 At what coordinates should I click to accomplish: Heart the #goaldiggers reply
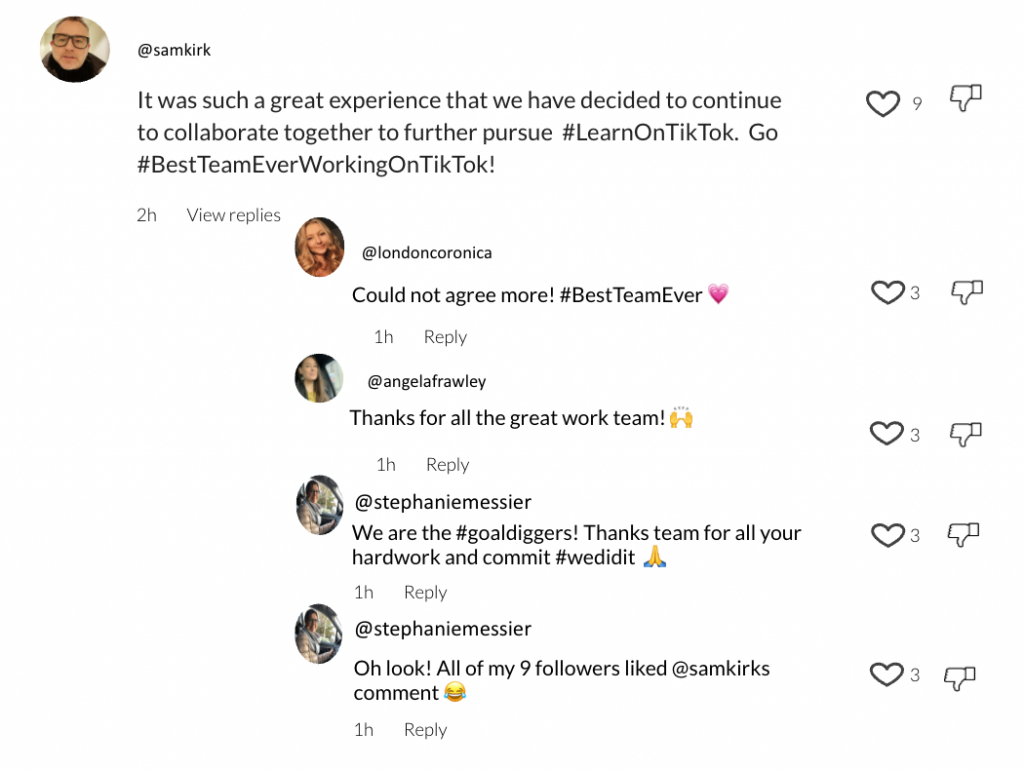tap(887, 535)
